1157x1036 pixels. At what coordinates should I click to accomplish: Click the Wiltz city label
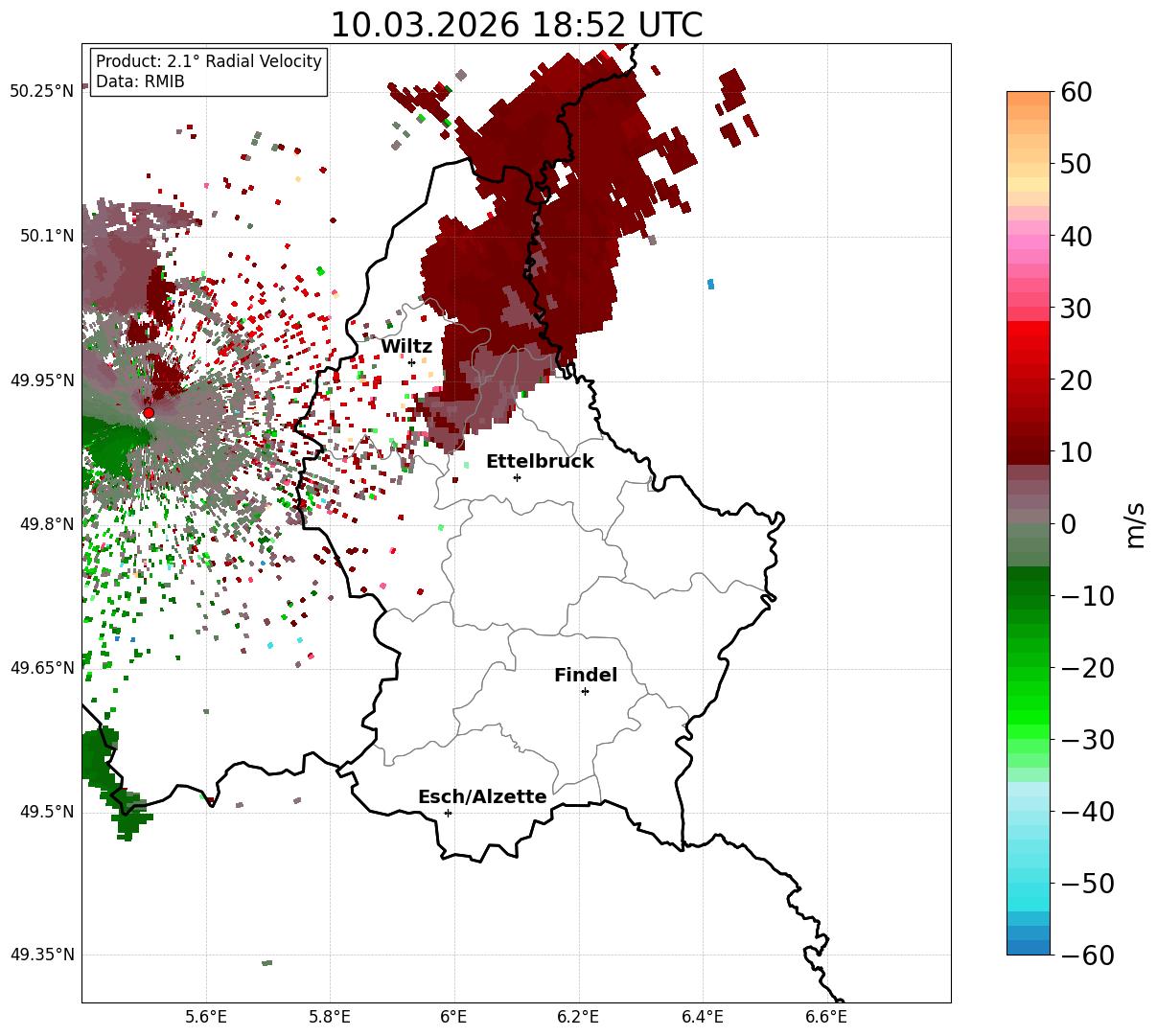tap(406, 347)
